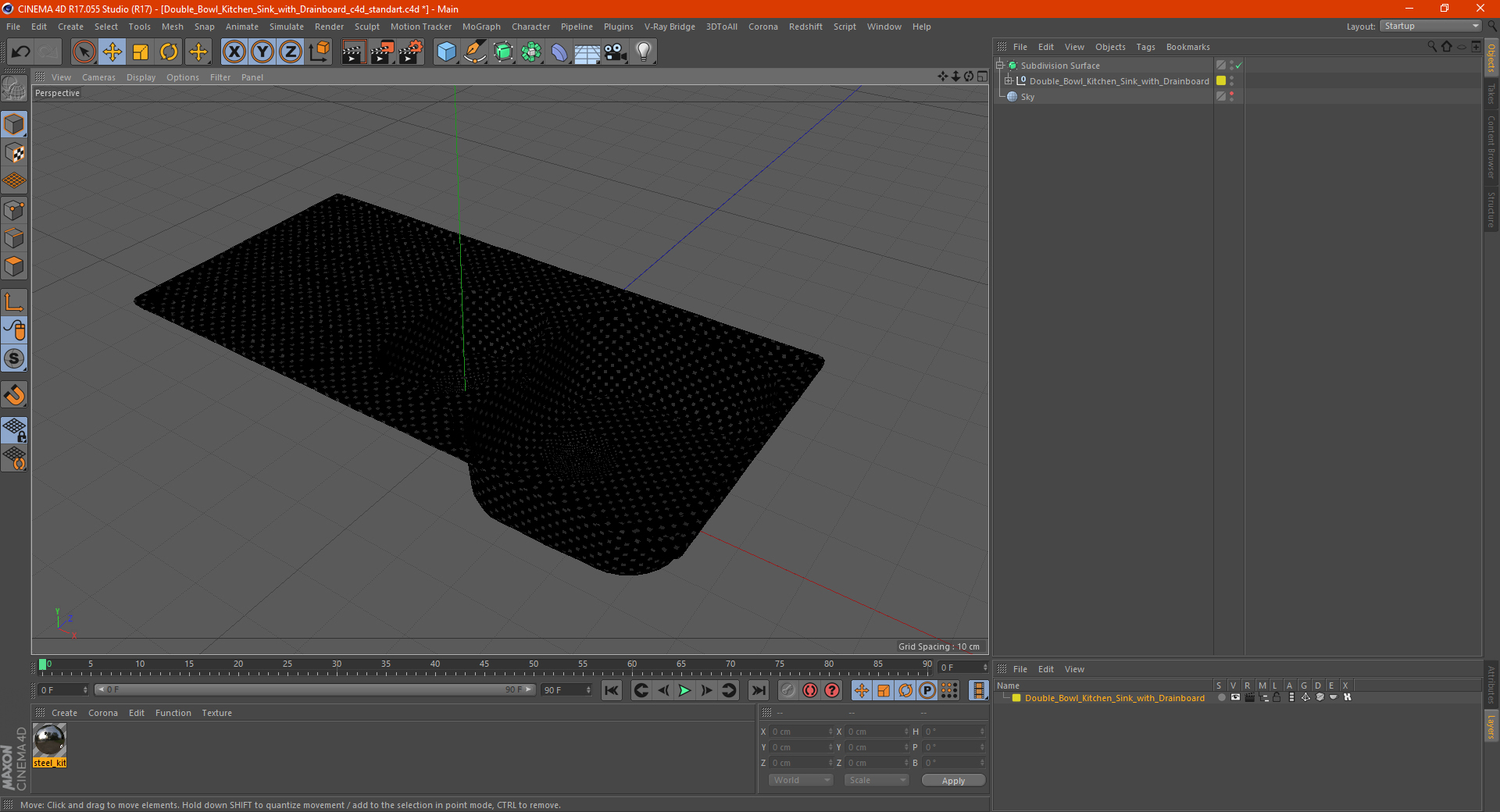
Task: Click the Undo arrow icon
Action: click(21, 52)
